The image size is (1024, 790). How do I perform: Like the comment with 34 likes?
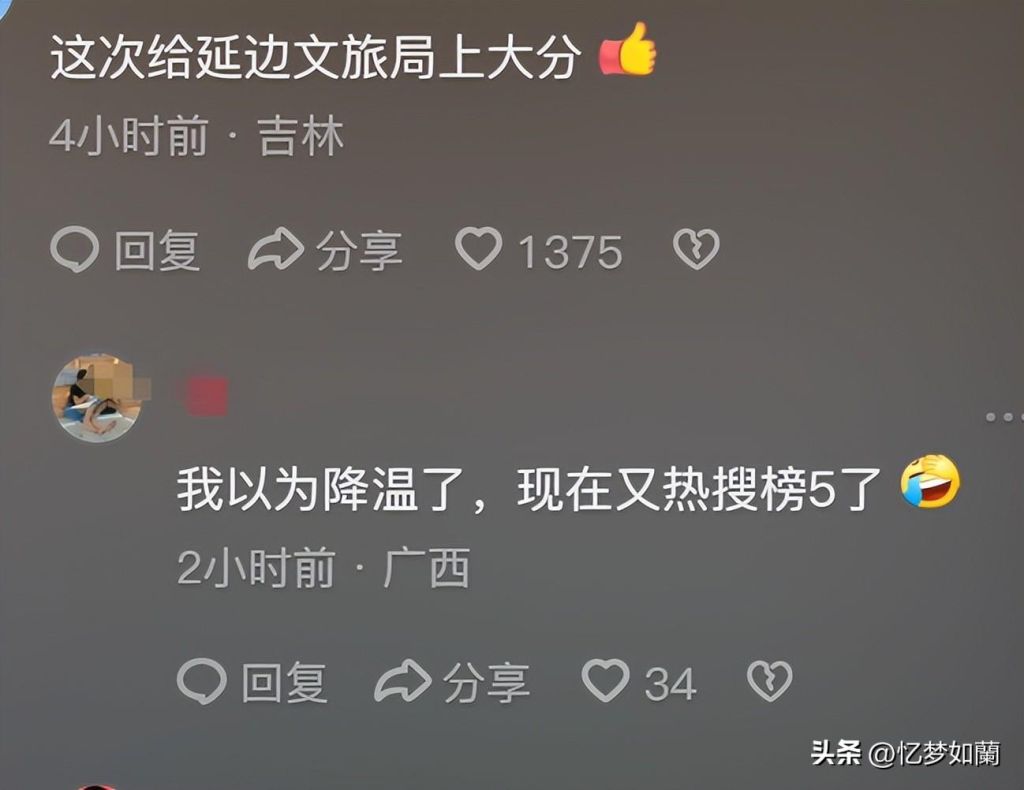pos(605,681)
